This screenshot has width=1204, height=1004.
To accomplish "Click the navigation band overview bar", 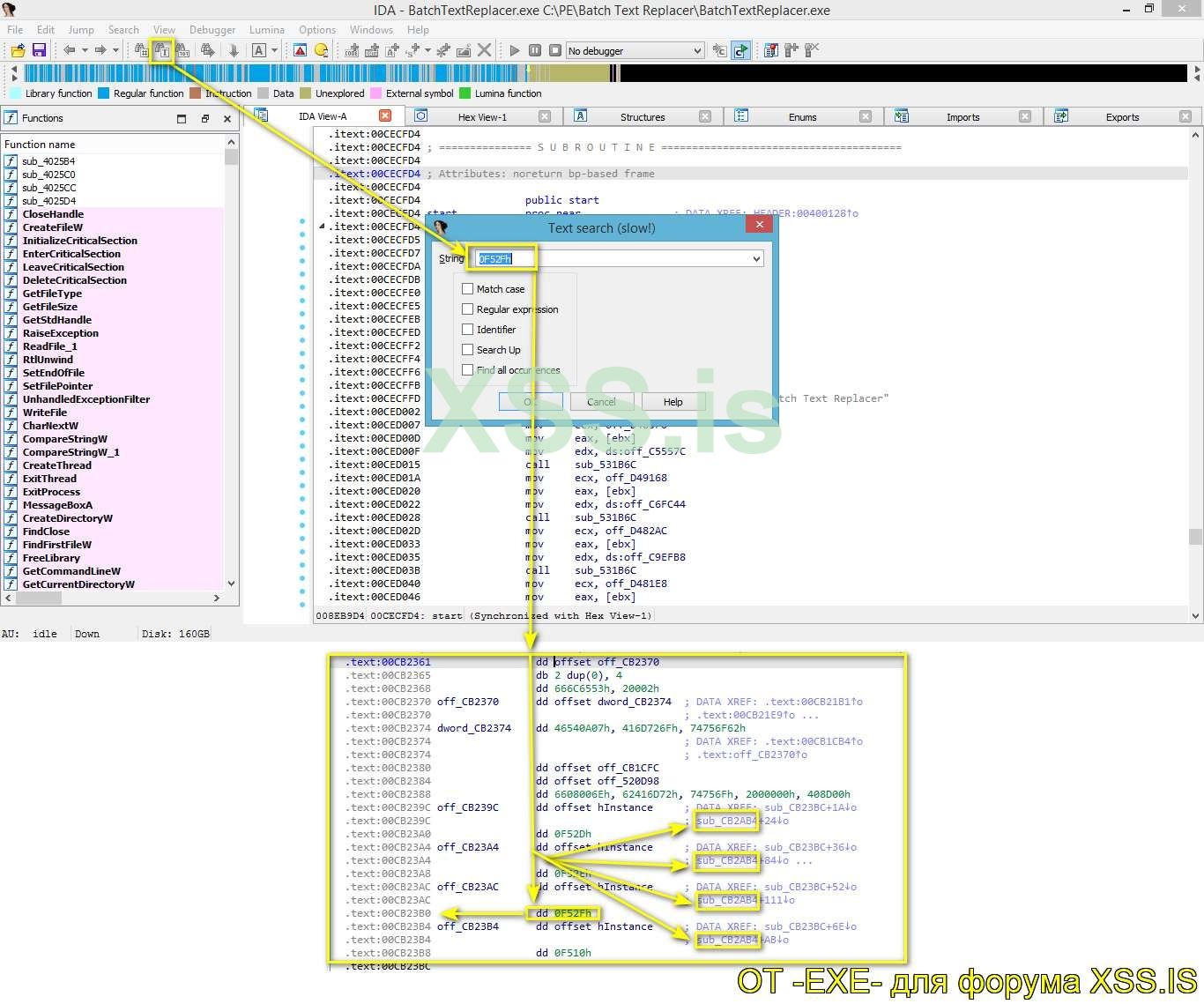I will pyautogui.click(x=604, y=73).
